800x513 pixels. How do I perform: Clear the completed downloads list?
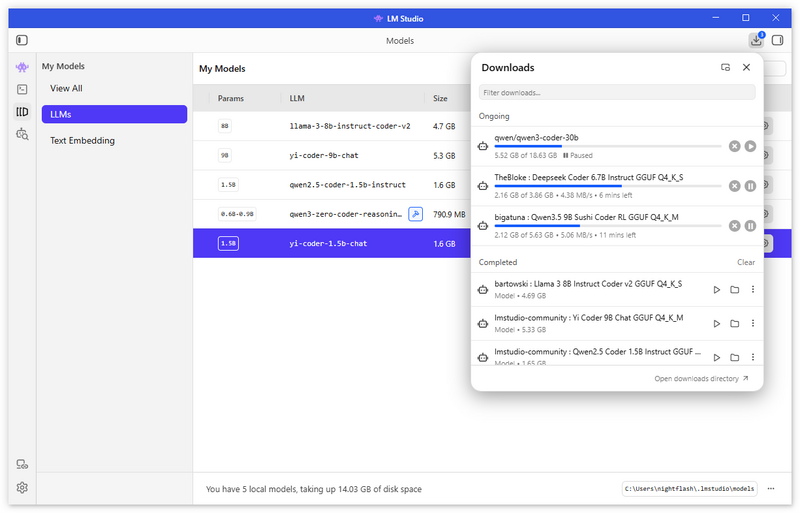(x=745, y=262)
